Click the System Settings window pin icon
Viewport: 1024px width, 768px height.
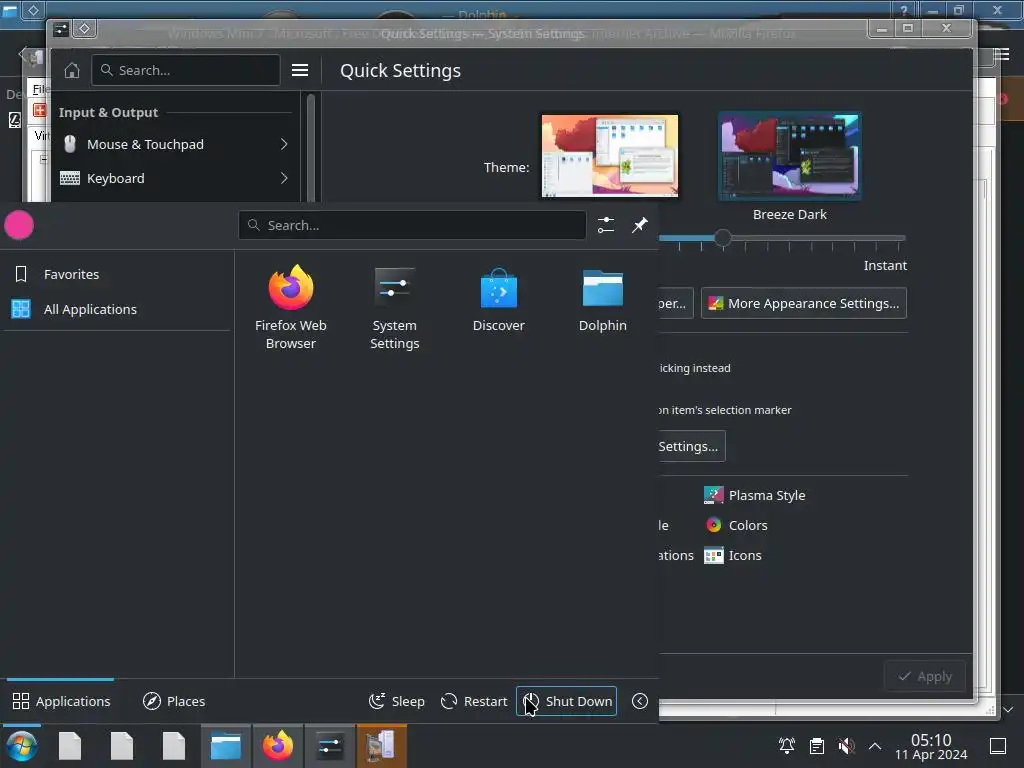click(x=84, y=28)
